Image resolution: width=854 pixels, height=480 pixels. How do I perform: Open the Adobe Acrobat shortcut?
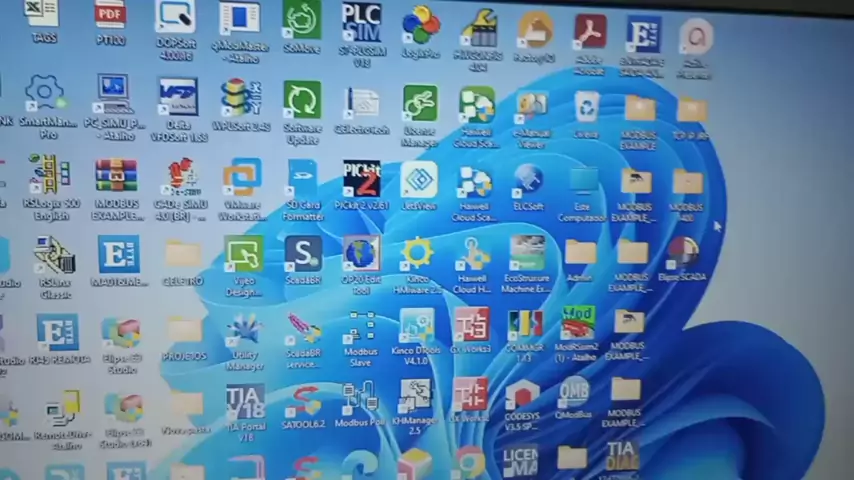coord(589,32)
